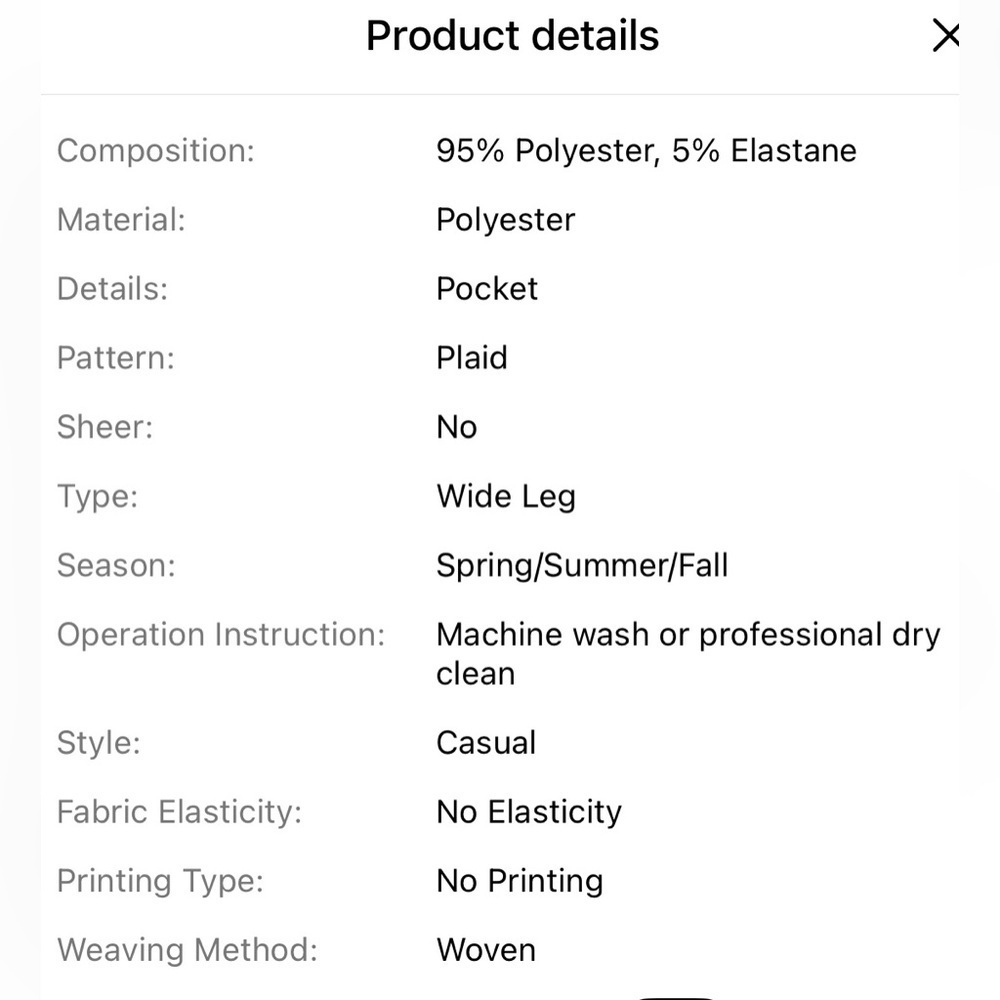Viewport: 1000px width, 1000px height.
Task: Tap the No Printing value
Action: tap(520, 881)
